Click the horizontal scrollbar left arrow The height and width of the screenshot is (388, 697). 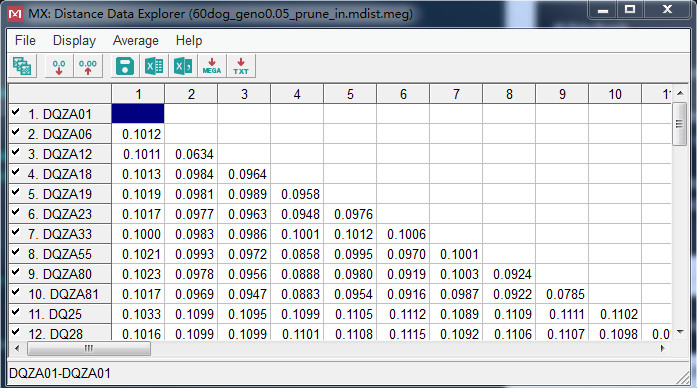pos(17,348)
